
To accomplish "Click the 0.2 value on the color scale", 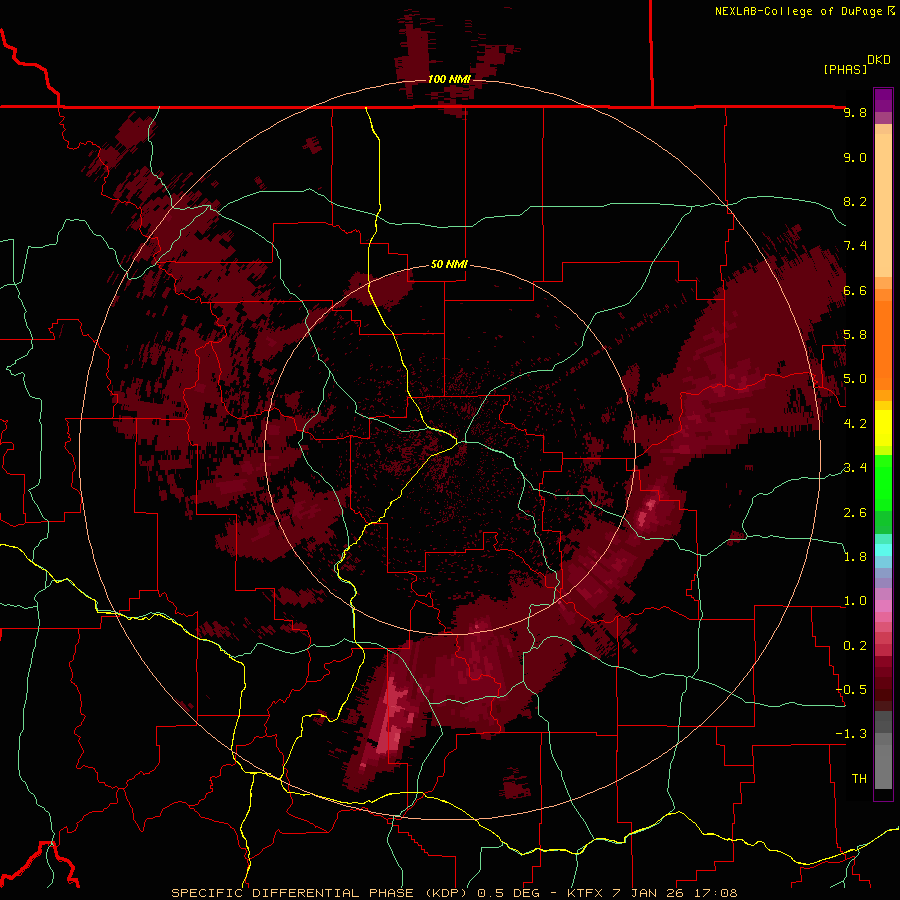I will pos(855,646).
